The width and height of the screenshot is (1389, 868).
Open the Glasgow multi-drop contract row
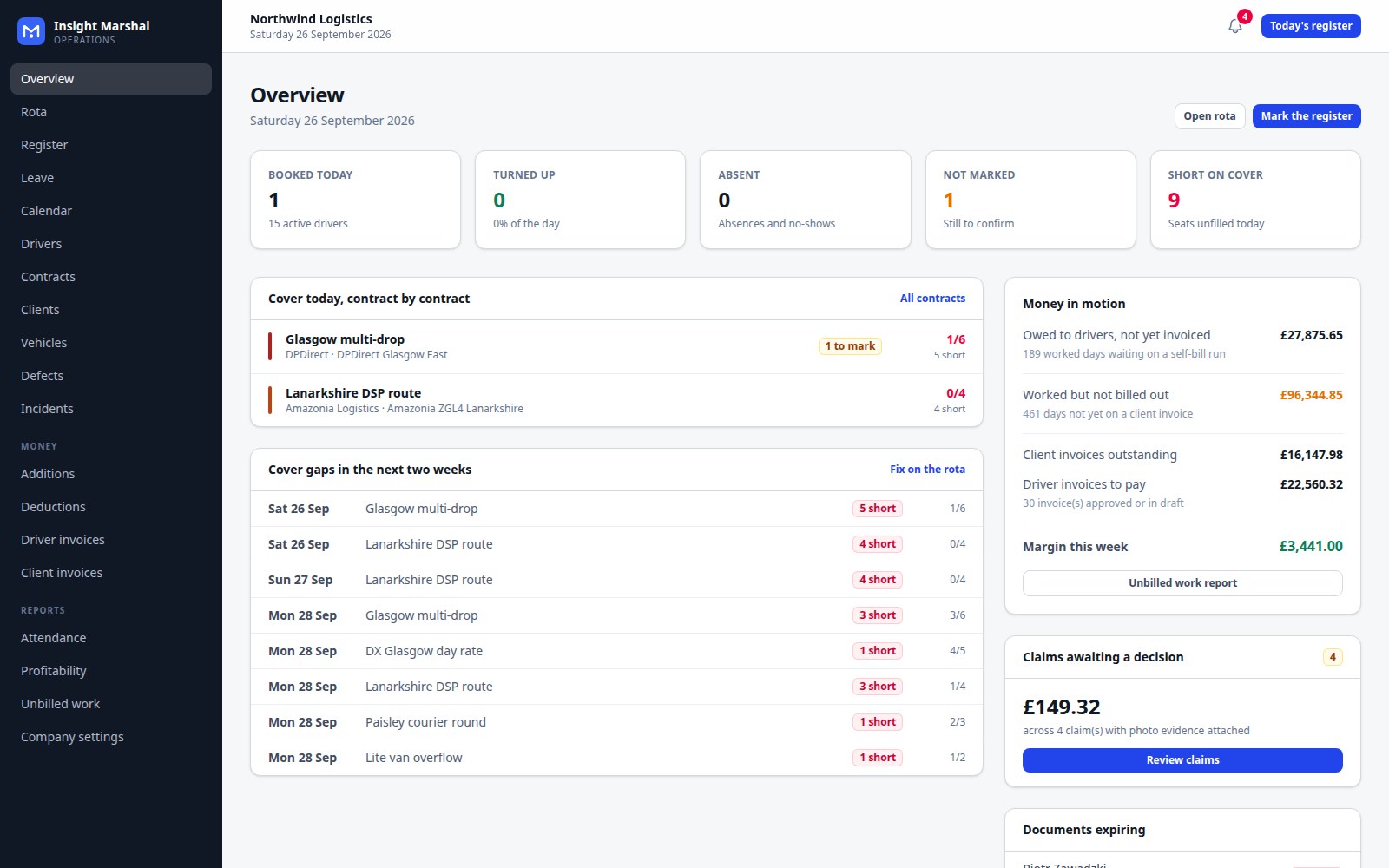(616, 346)
